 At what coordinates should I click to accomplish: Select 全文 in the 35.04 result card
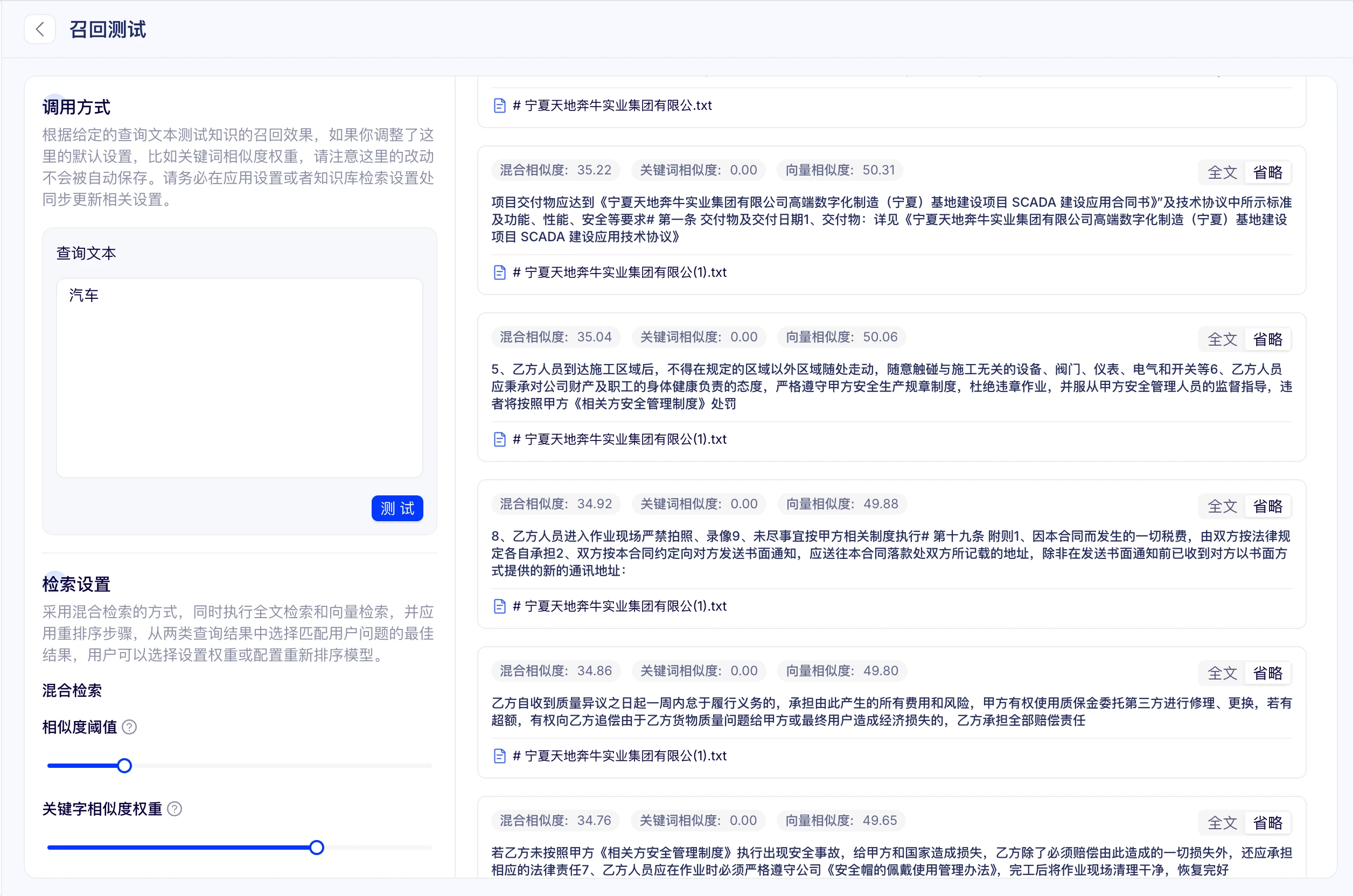[x=1222, y=339]
